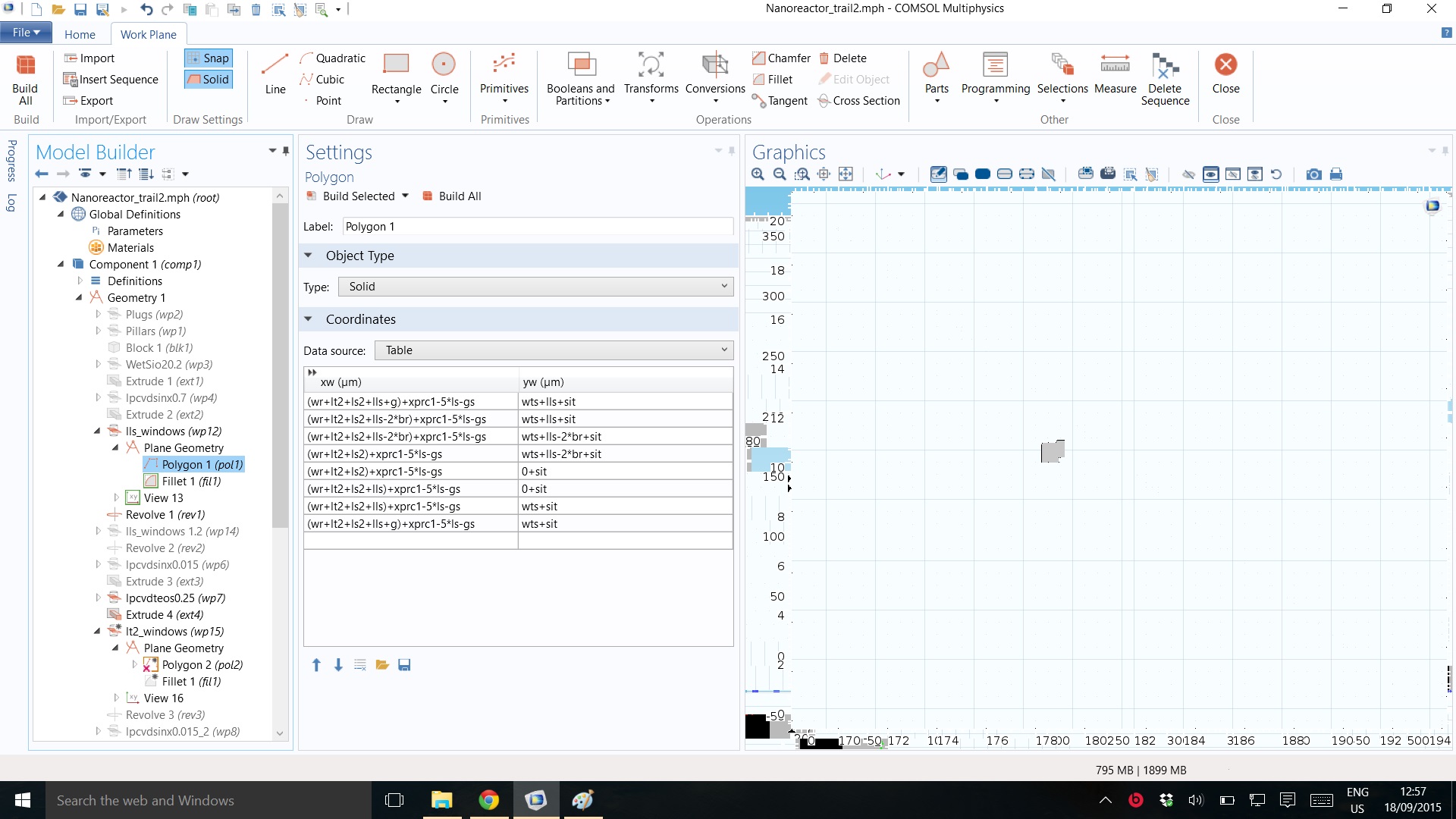Save coordinates table to file icon
1456x819 pixels.
point(404,665)
